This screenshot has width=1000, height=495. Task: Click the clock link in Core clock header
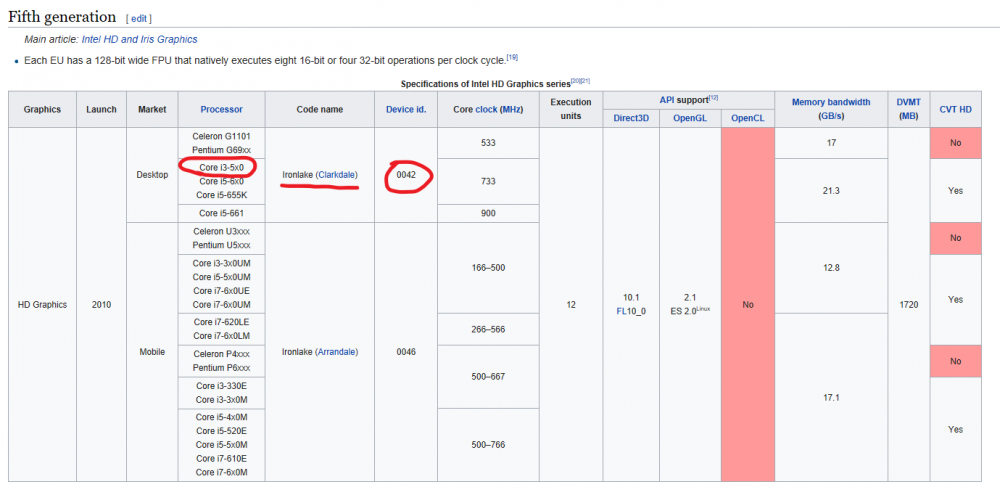(487, 109)
